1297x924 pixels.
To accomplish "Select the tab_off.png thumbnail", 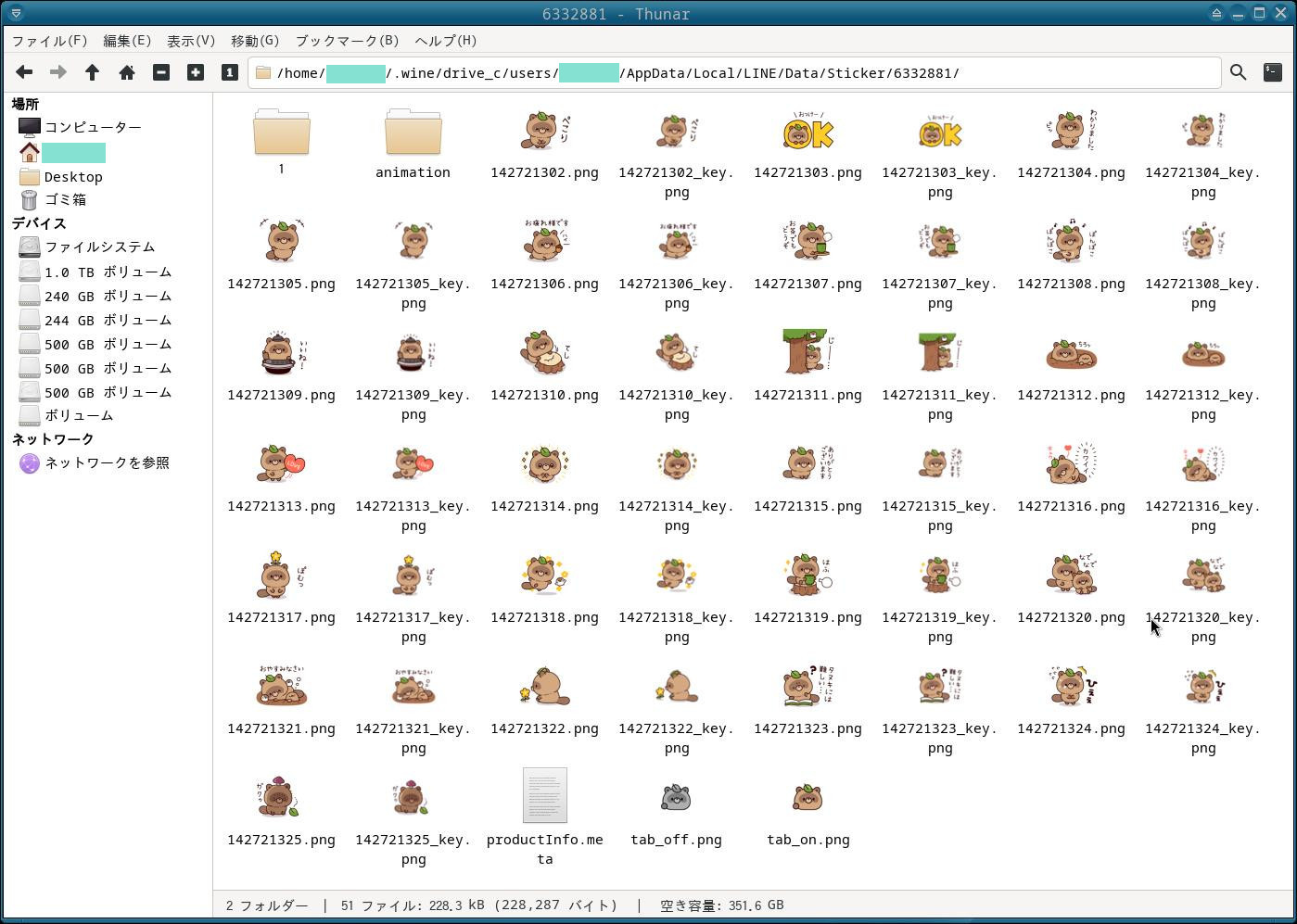I will pyautogui.click(x=676, y=798).
